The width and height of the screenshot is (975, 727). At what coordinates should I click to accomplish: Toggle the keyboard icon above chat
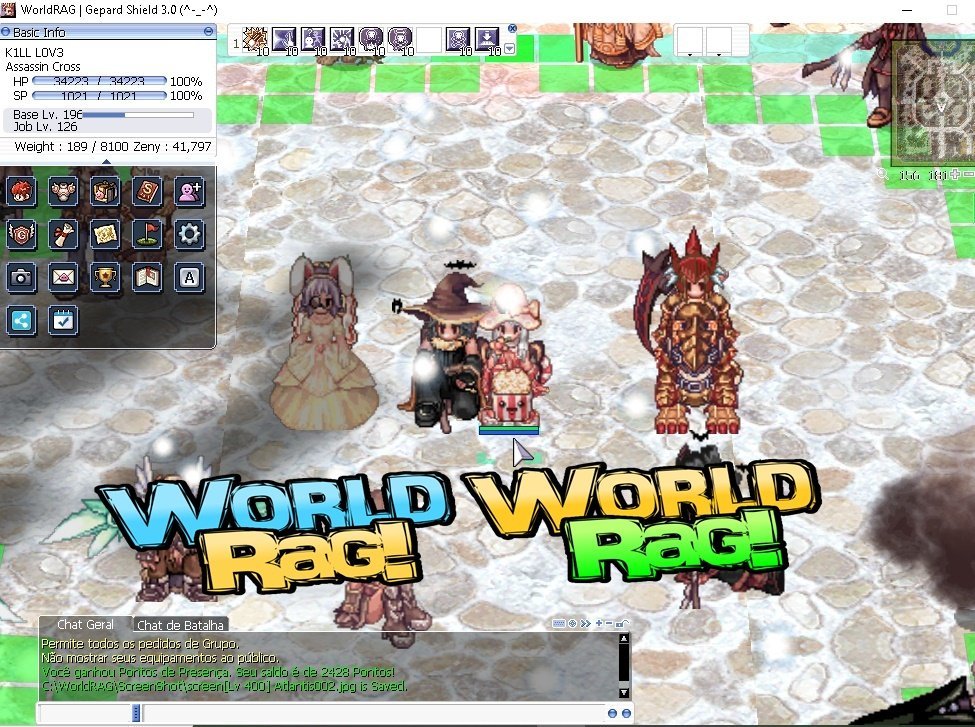558,623
